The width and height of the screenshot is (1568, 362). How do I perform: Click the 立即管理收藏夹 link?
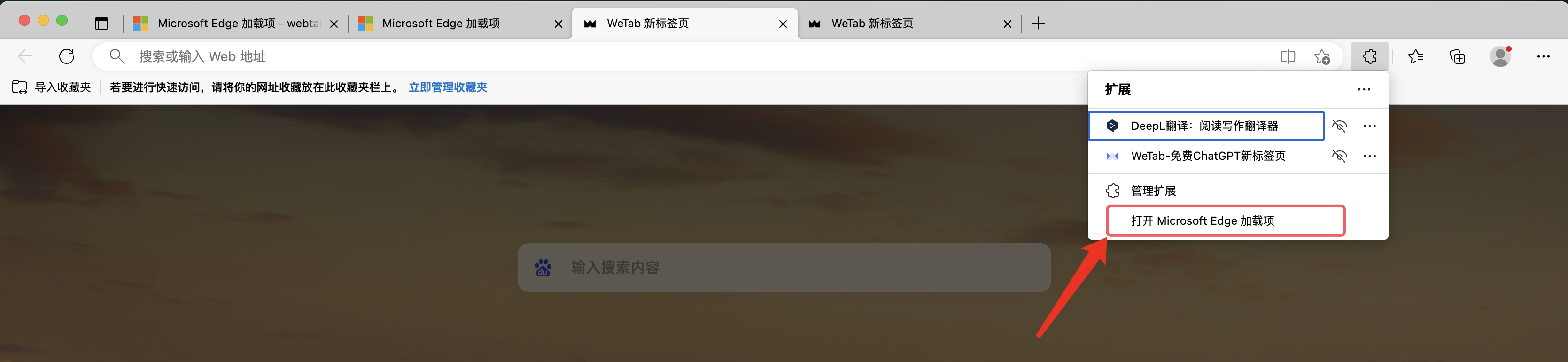click(x=448, y=87)
